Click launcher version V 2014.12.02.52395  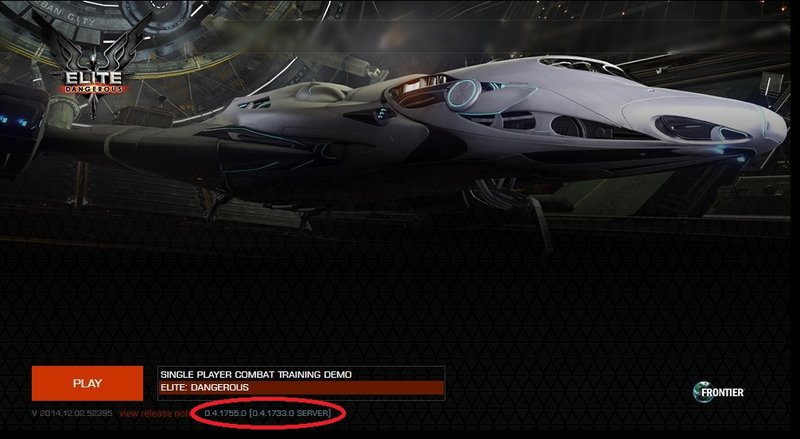[x=72, y=413]
